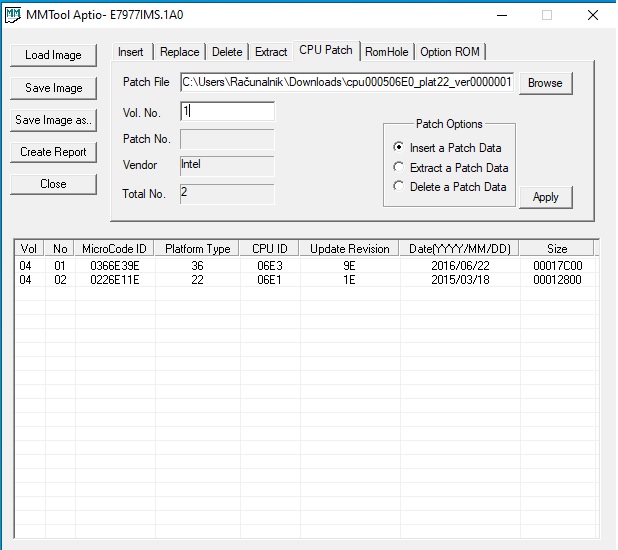Click the Create Report button
The height and width of the screenshot is (550, 618).
[x=53, y=152]
